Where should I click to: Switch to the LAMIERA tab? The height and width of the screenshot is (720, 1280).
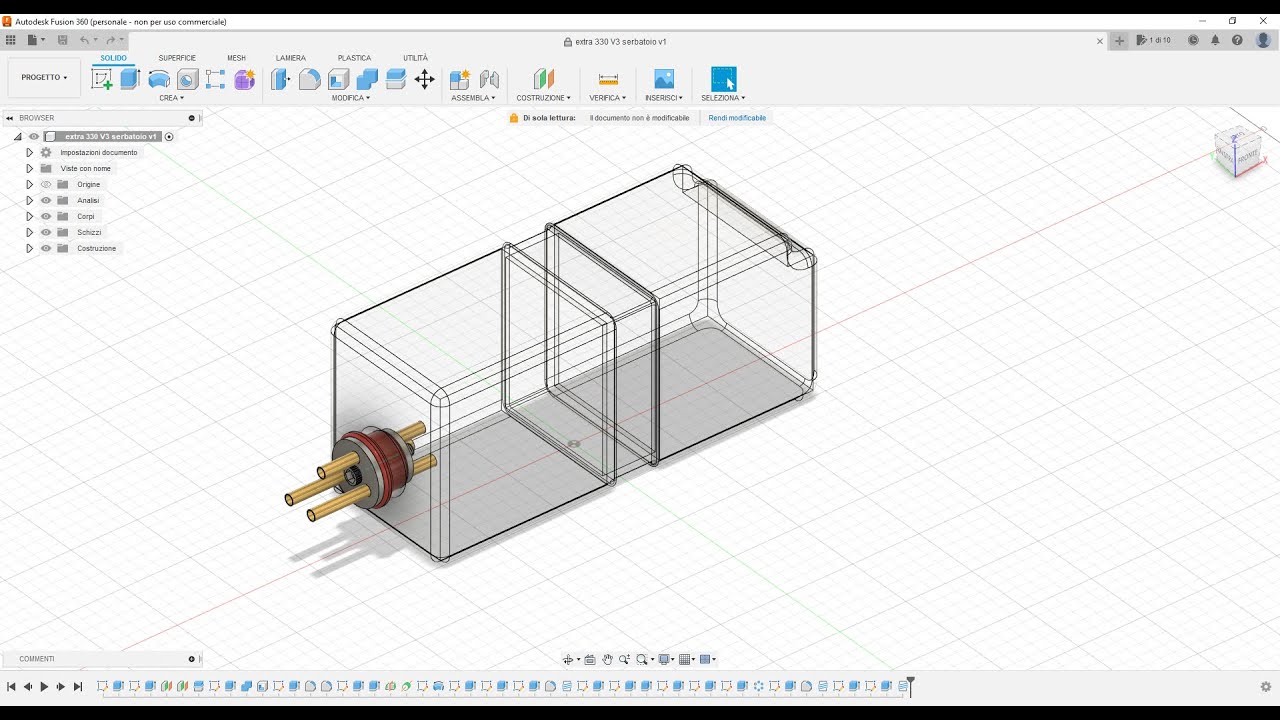coord(291,58)
